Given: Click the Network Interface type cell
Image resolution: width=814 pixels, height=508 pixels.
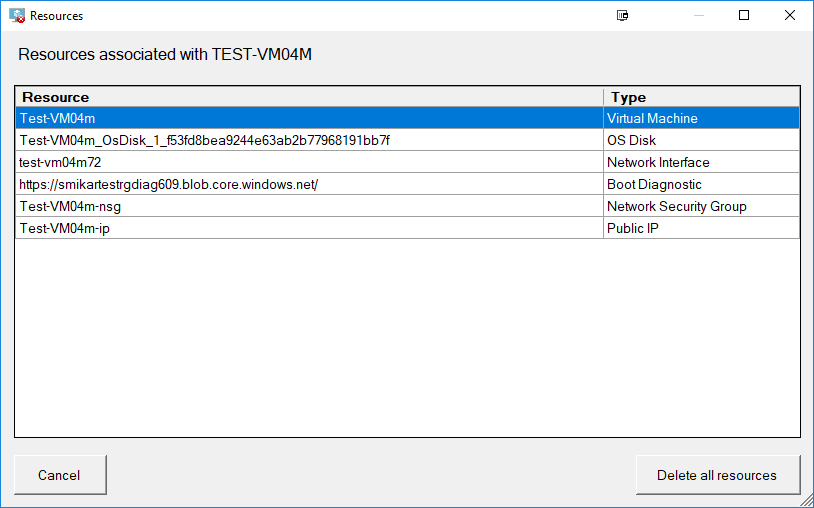Looking at the screenshot, I should [x=702, y=162].
